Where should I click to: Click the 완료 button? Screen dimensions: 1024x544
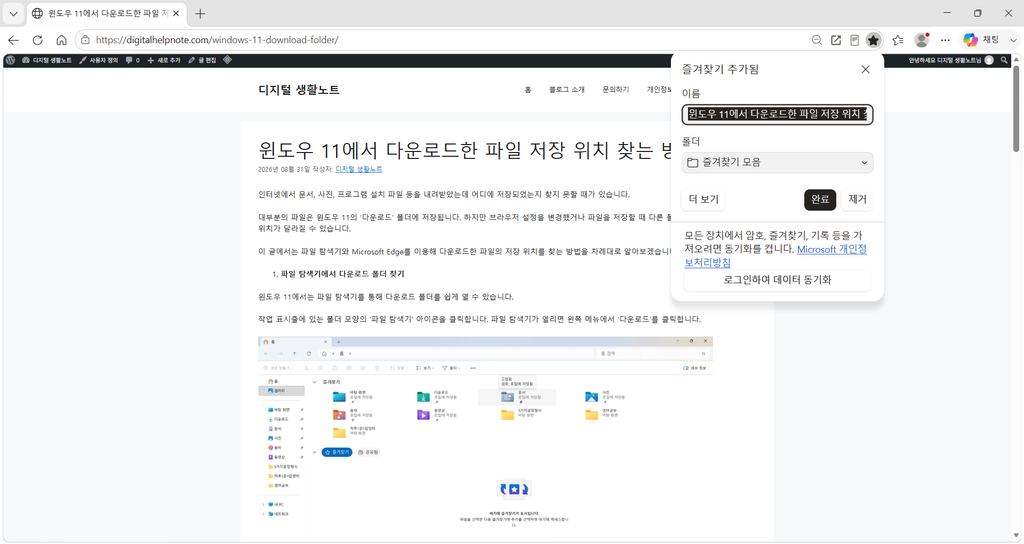820,199
